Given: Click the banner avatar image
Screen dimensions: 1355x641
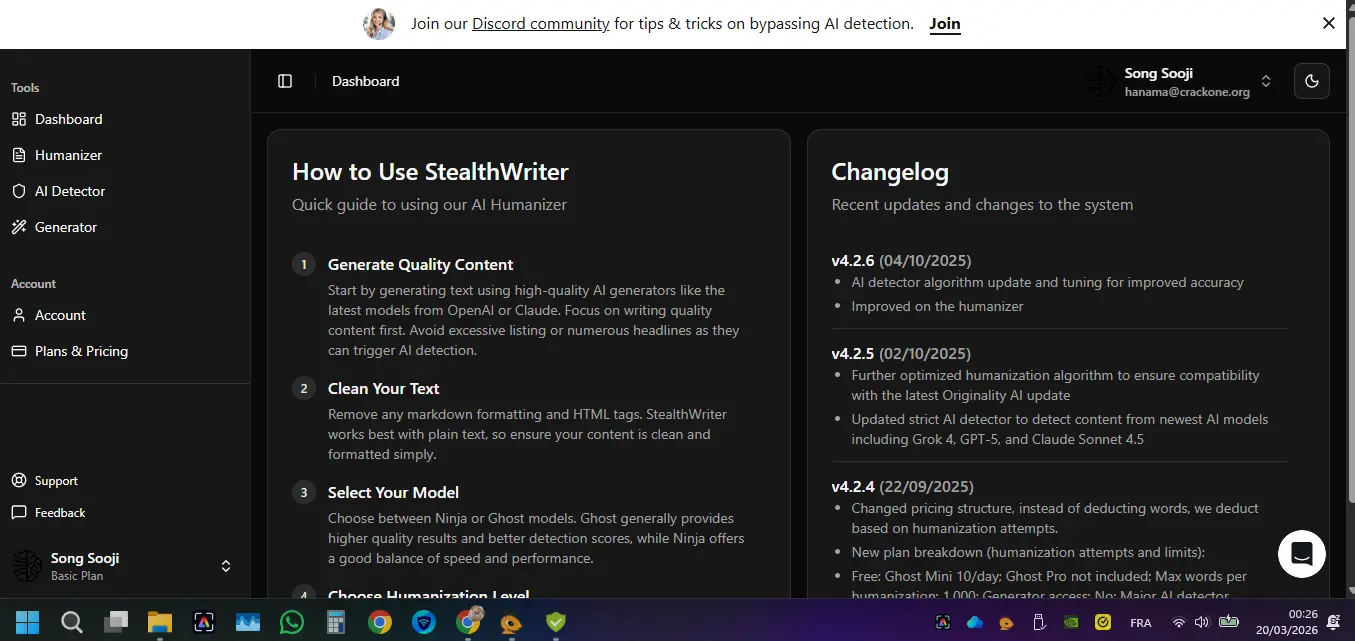Looking at the screenshot, I should click(x=379, y=23).
